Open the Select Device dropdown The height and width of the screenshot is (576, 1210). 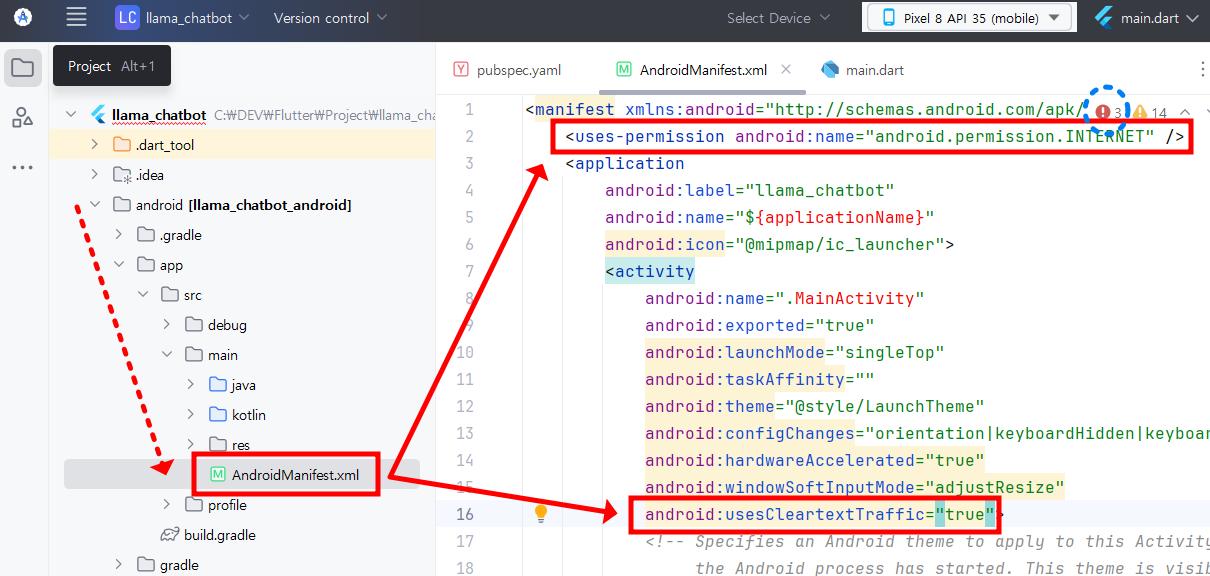coord(778,18)
